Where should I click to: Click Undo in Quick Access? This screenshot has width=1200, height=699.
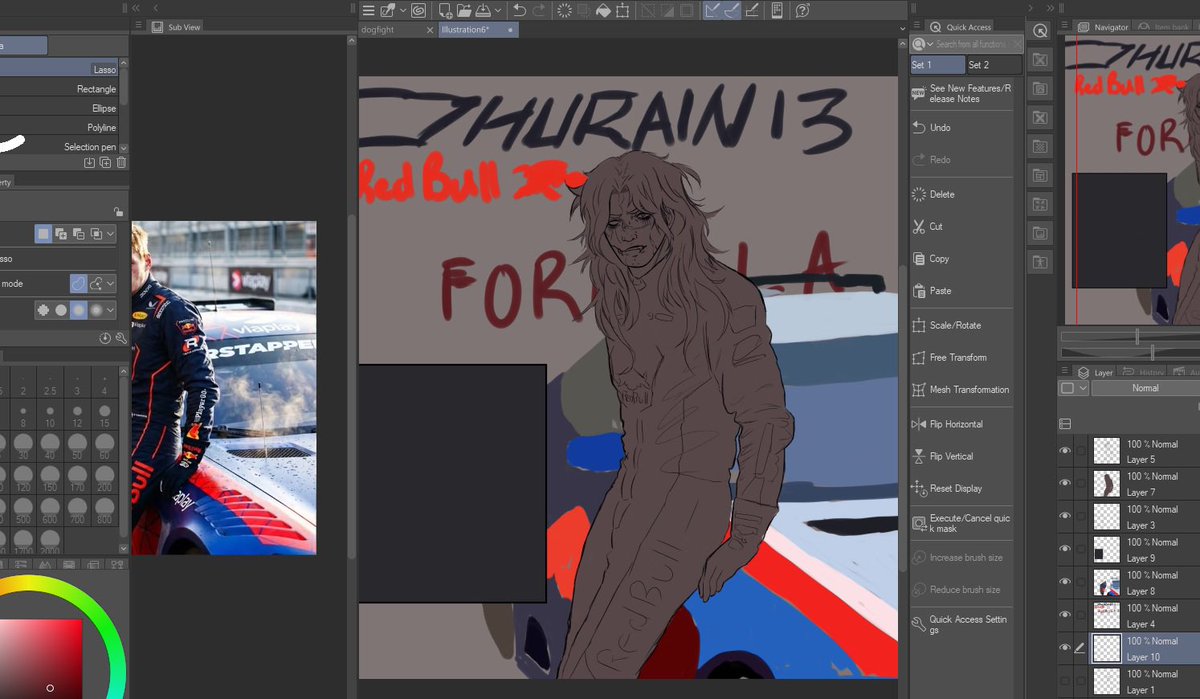(961, 128)
